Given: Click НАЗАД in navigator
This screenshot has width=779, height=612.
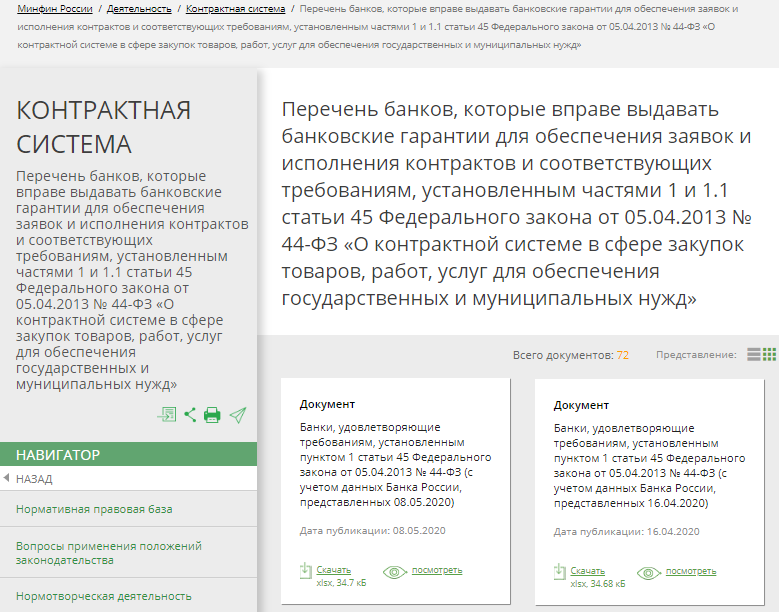Looking at the screenshot, I should (x=34, y=479).
